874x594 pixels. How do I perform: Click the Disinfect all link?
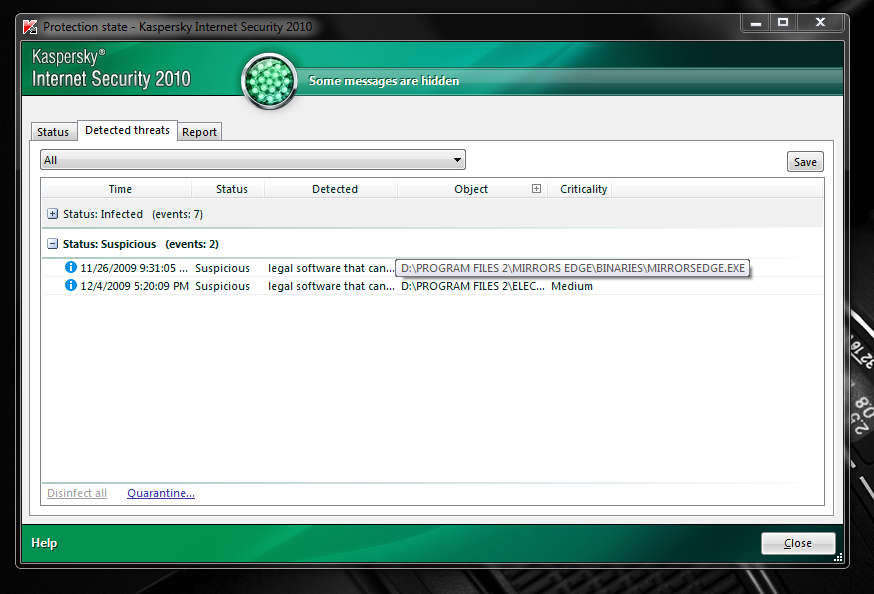(x=77, y=493)
